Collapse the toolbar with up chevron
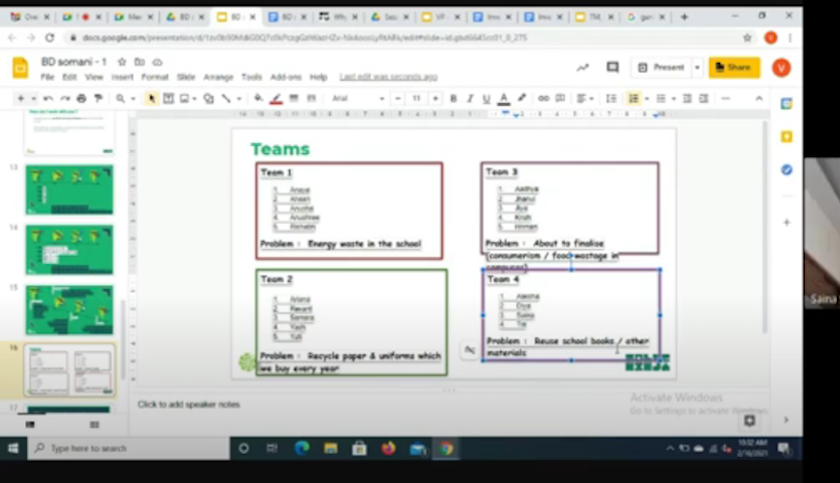This screenshot has width=840, height=483. pyautogui.click(x=759, y=99)
